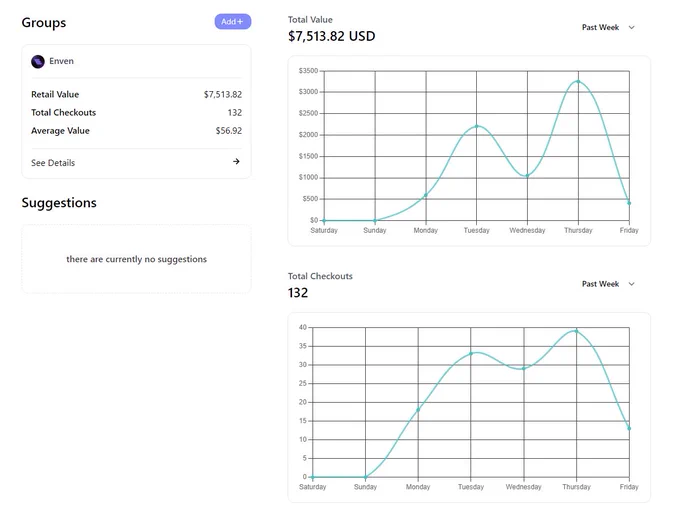
Task: Click Friday data point on Total Checkouts chart
Action: click(x=629, y=428)
